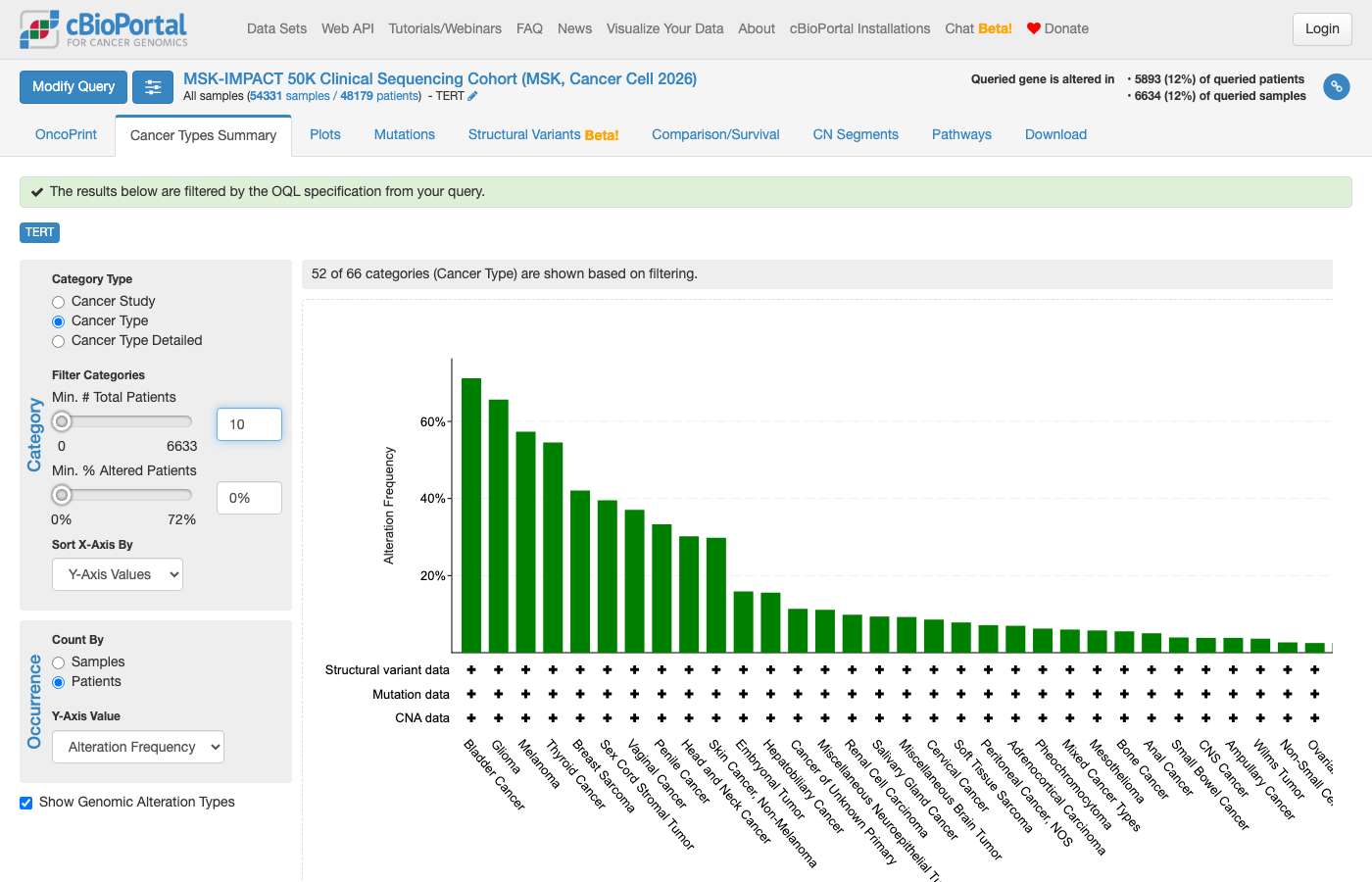This screenshot has width=1372, height=882.
Task: Open the custom case set filter icon button
Action: [153, 87]
